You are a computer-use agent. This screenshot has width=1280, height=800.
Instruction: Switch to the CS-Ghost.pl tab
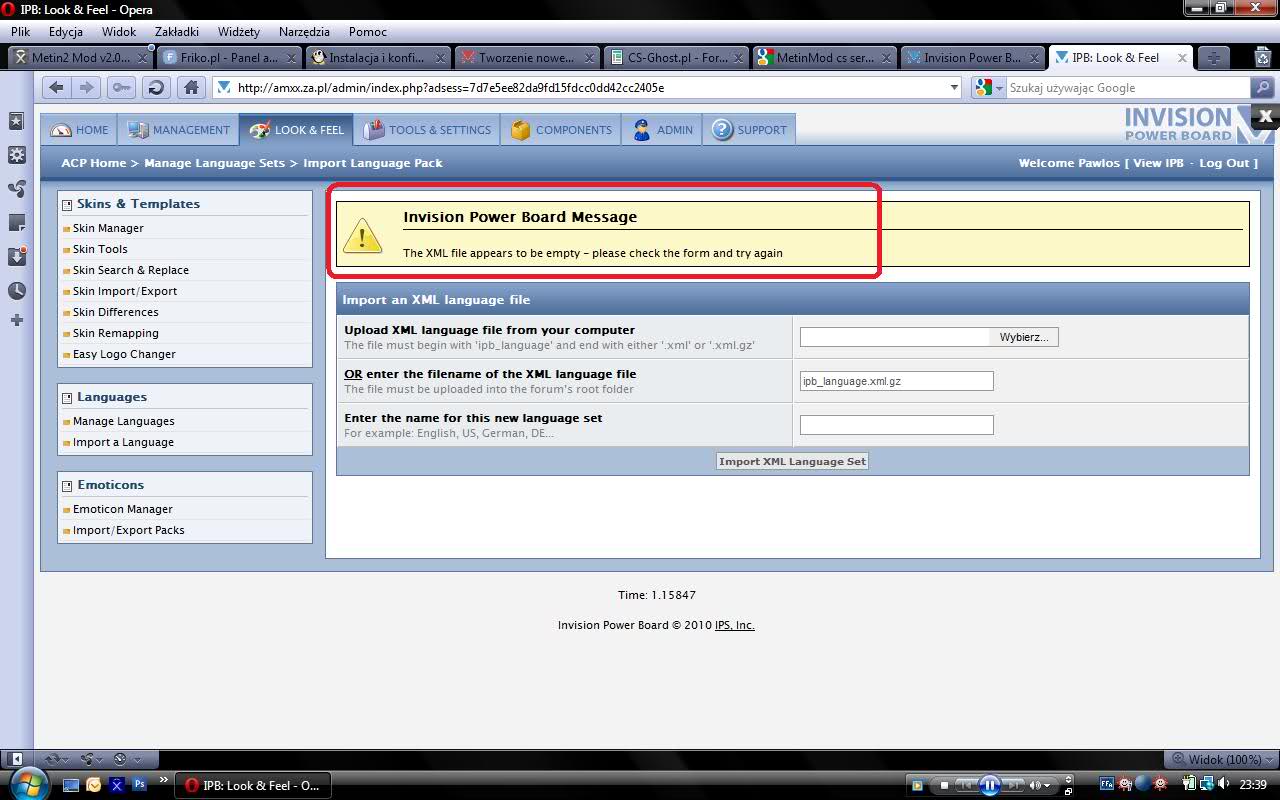(x=675, y=58)
